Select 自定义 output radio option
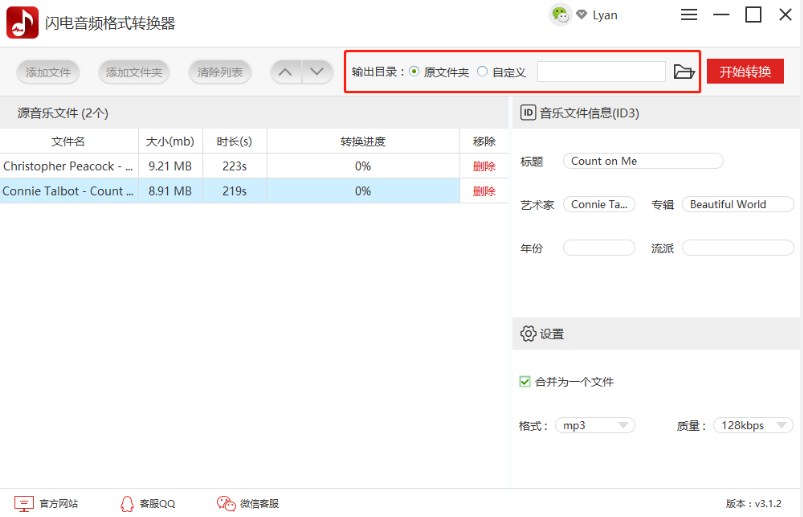The width and height of the screenshot is (803, 517). pyautogui.click(x=483, y=72)
